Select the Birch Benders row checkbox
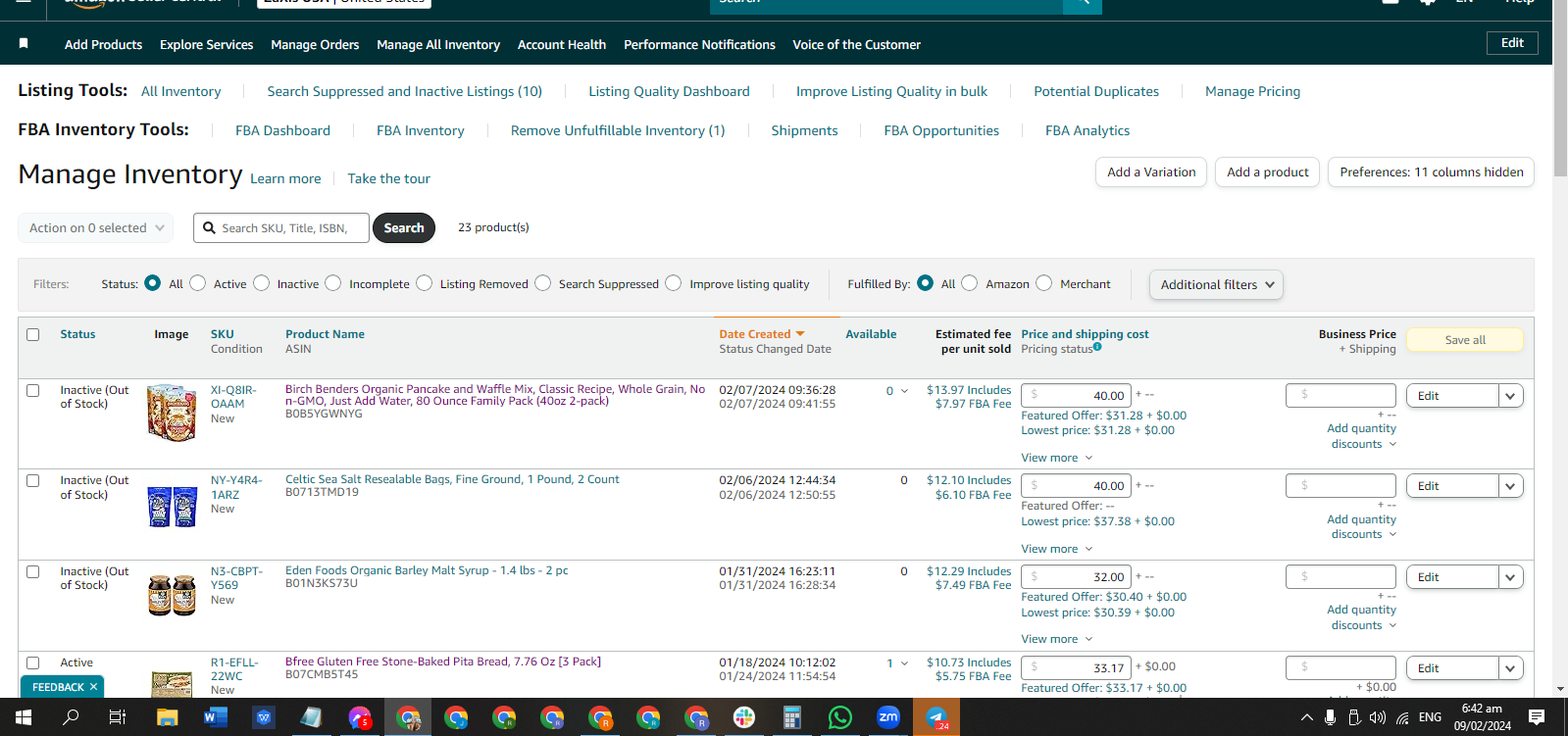This screenshot has width=1568, height=736. click(x=33, y=390)
